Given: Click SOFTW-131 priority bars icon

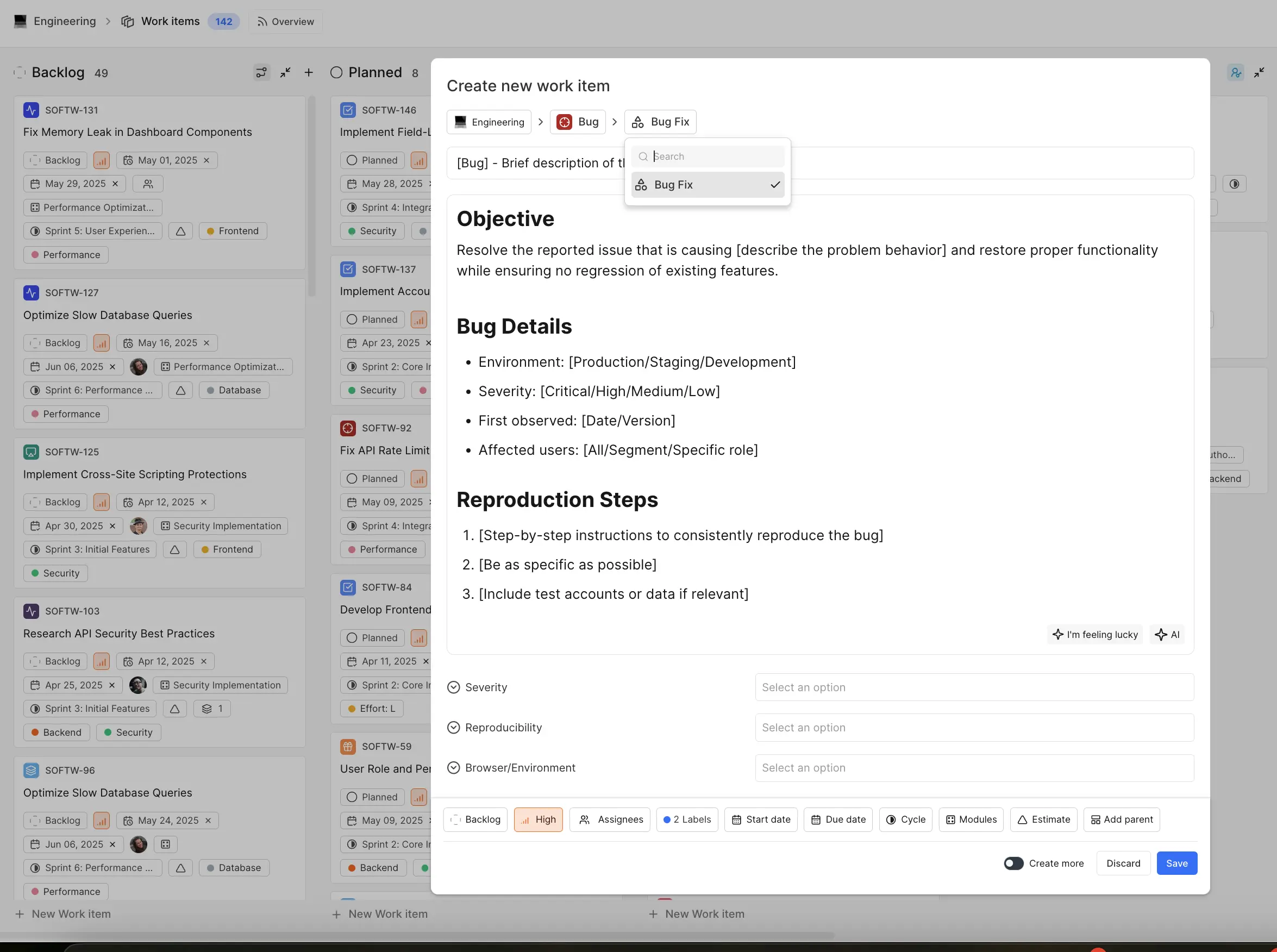Looking at the screenshot, I should (102, 160).
